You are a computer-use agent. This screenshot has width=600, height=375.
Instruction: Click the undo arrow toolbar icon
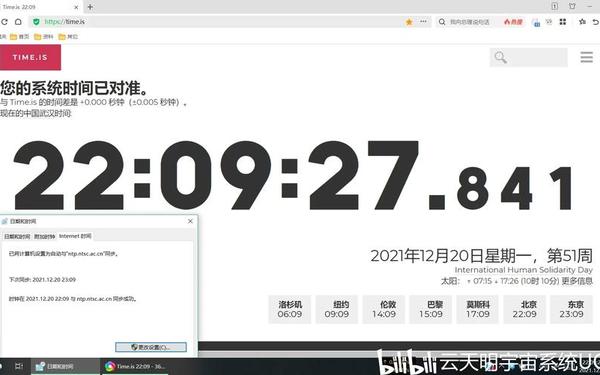point(596,22)
